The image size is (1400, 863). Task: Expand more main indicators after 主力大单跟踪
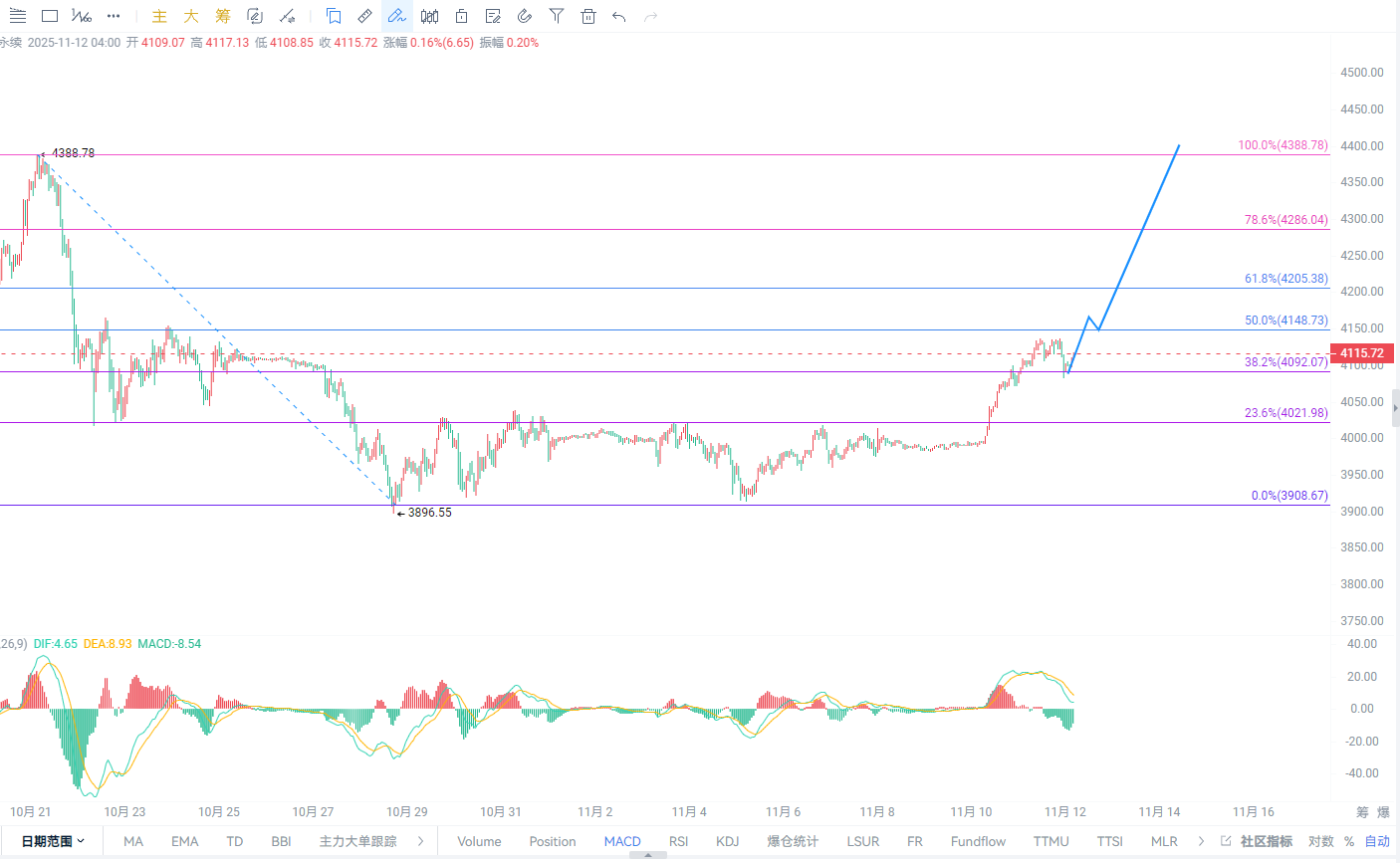tap(421, 841)
